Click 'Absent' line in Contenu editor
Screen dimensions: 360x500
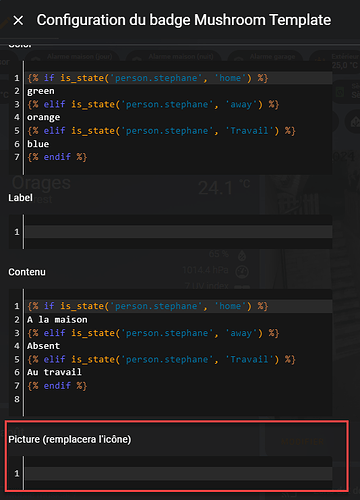click(43, 346)
